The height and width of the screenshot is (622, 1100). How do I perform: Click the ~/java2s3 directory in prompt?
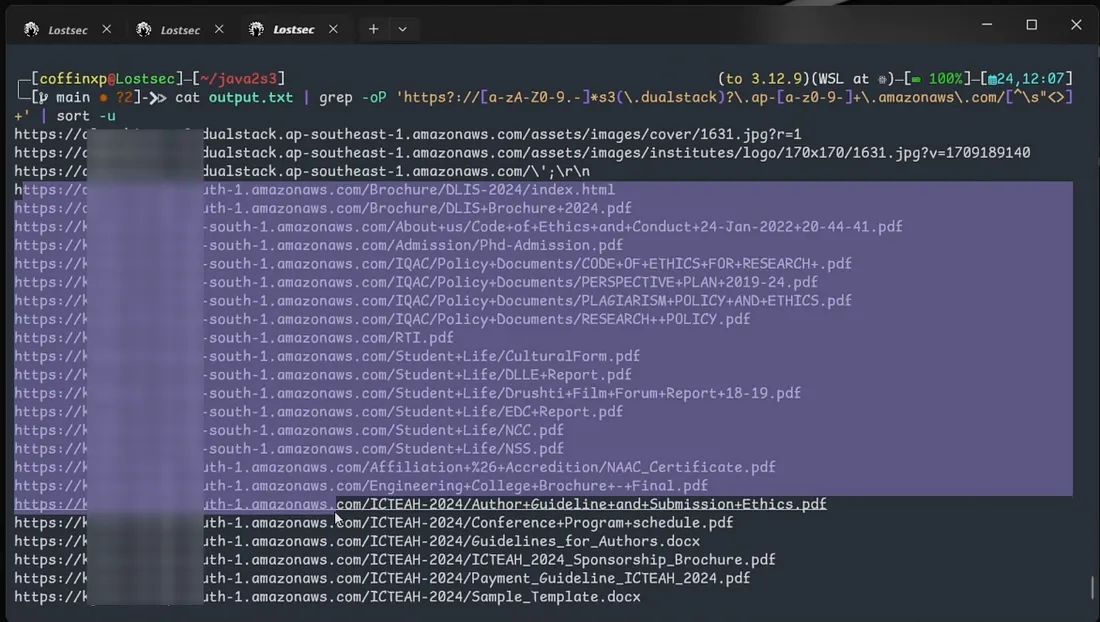(x=239, y=79)
